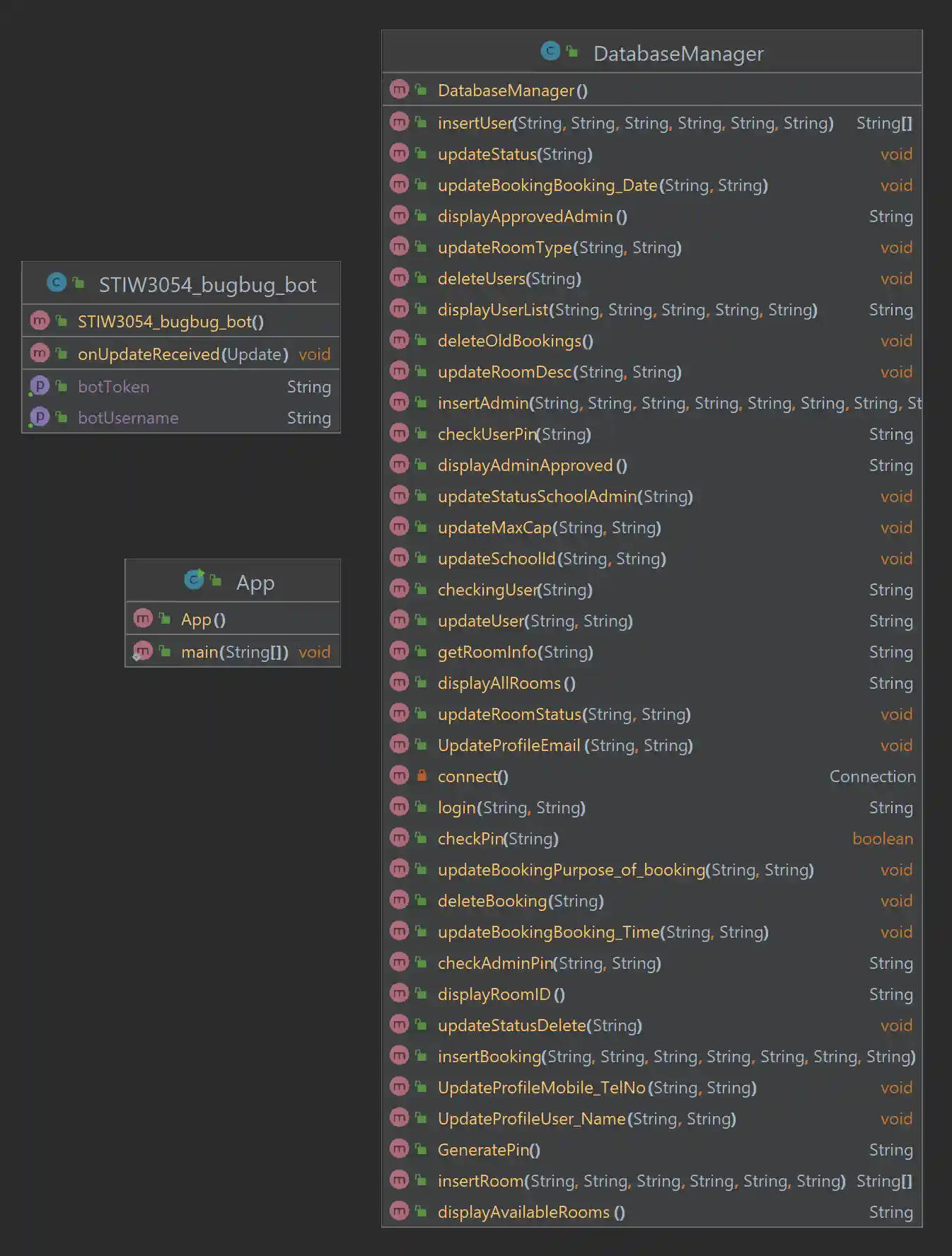Select the deleteOldBookings() method
Screen dimensions: 952x1256
[515, 341]
